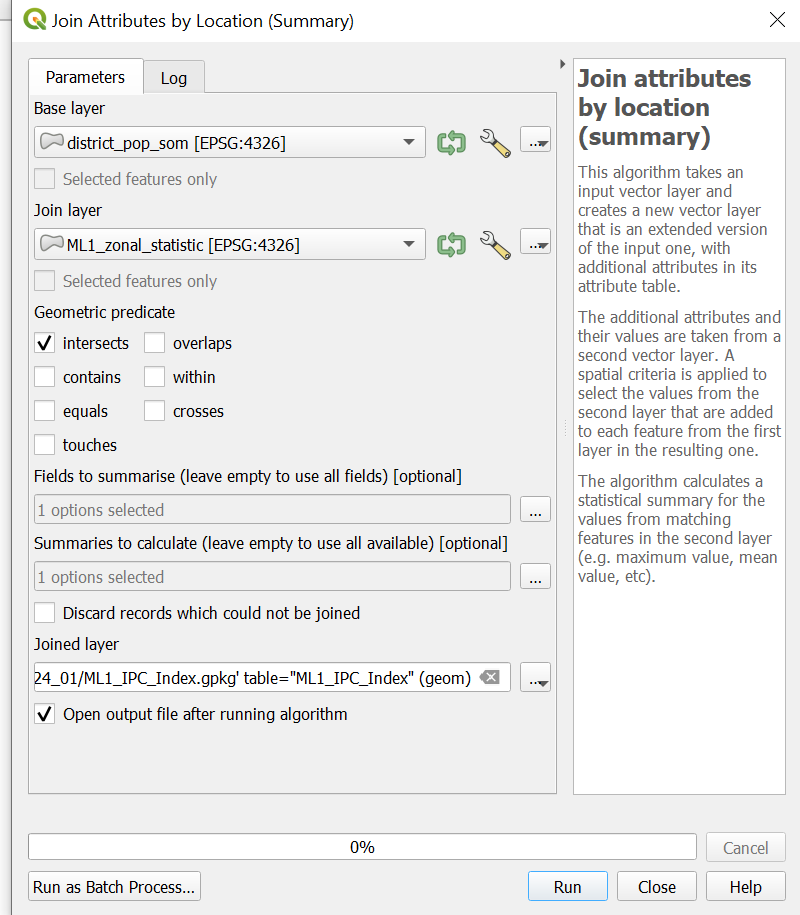Check Discard records which could not be joined
The width and height of the screenshot is (800, 915).
[x=45, y=613]
